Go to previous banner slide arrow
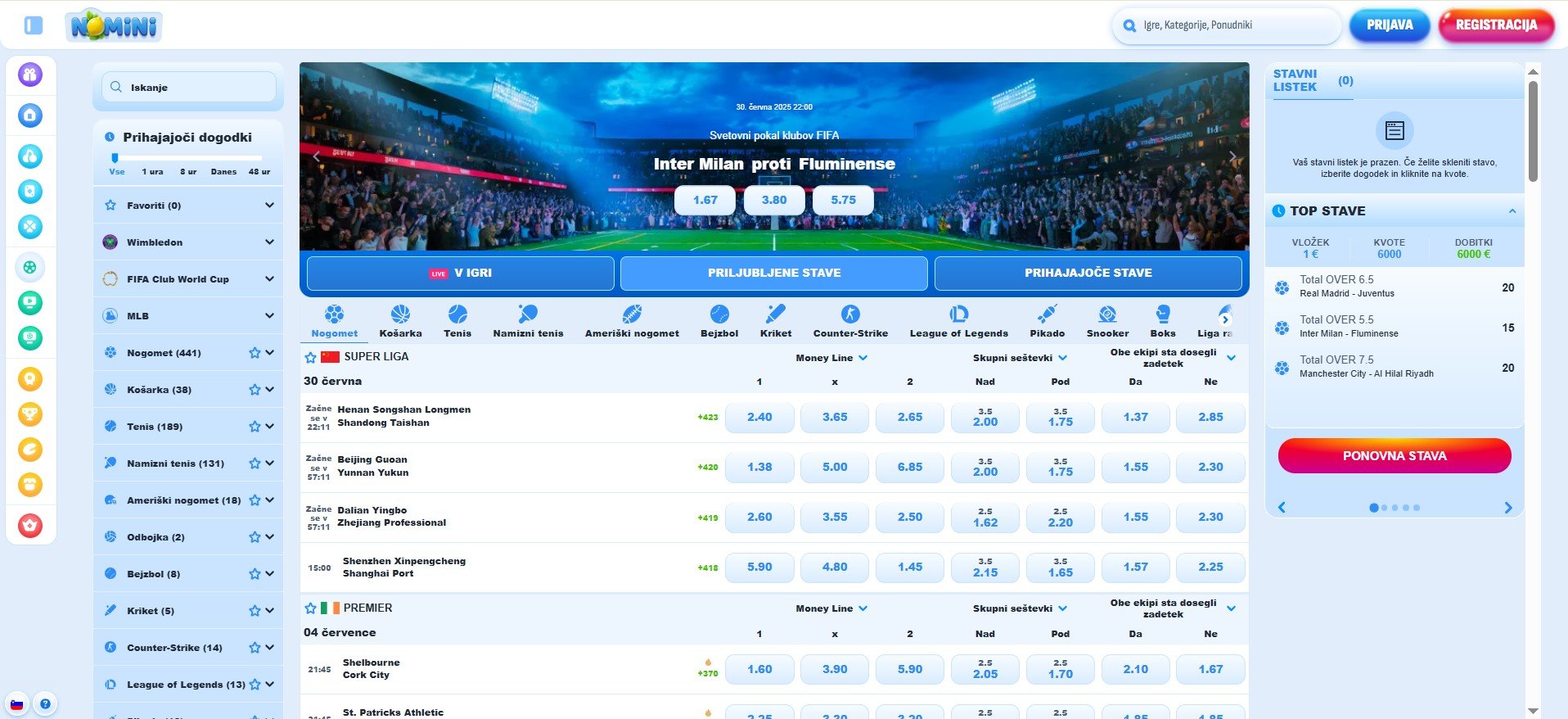1568x719 pixels. [x=317, y=156]
